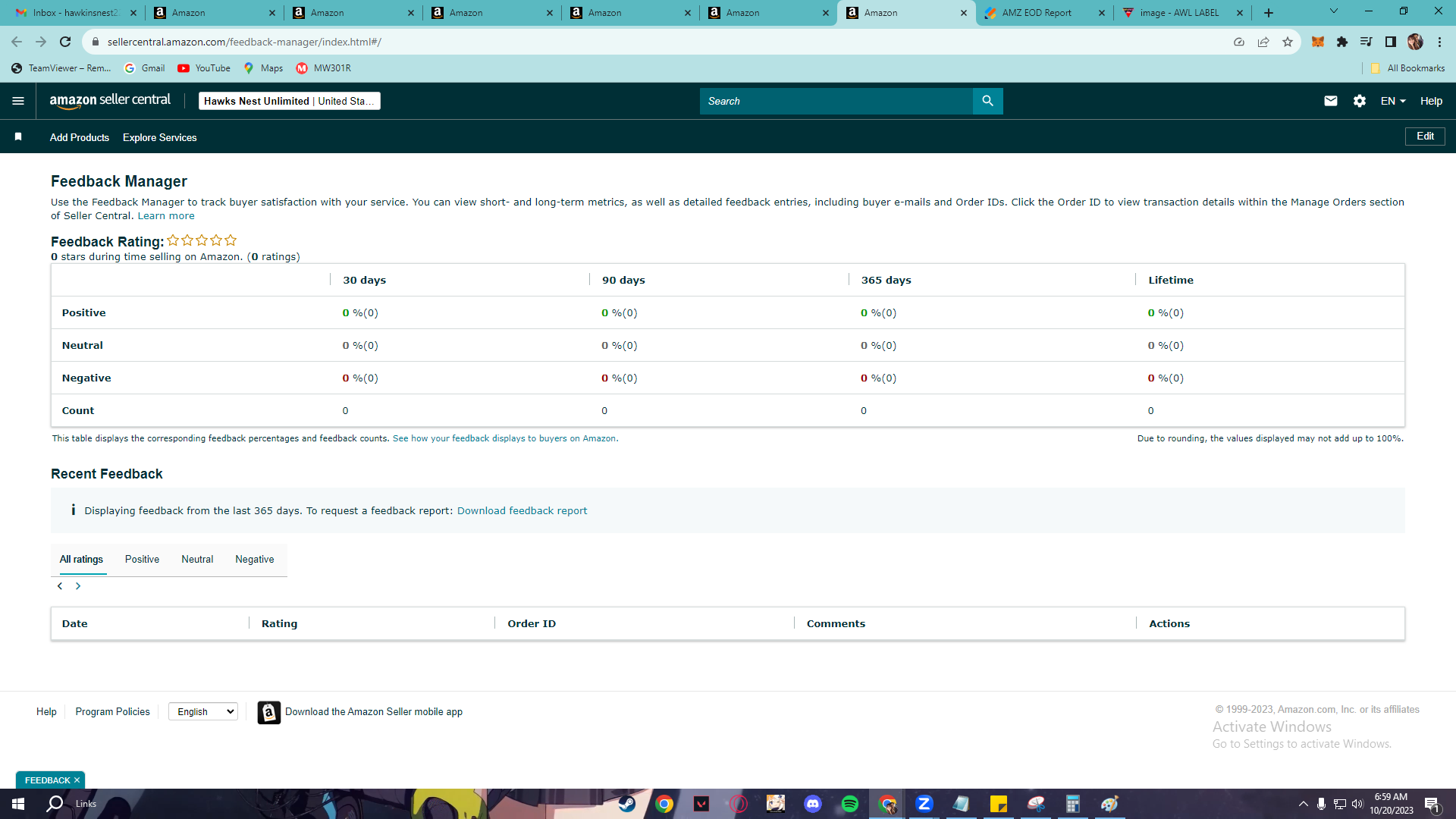Open Windows notification center
Screen dimensions: 1456x819
(1432, 804)
